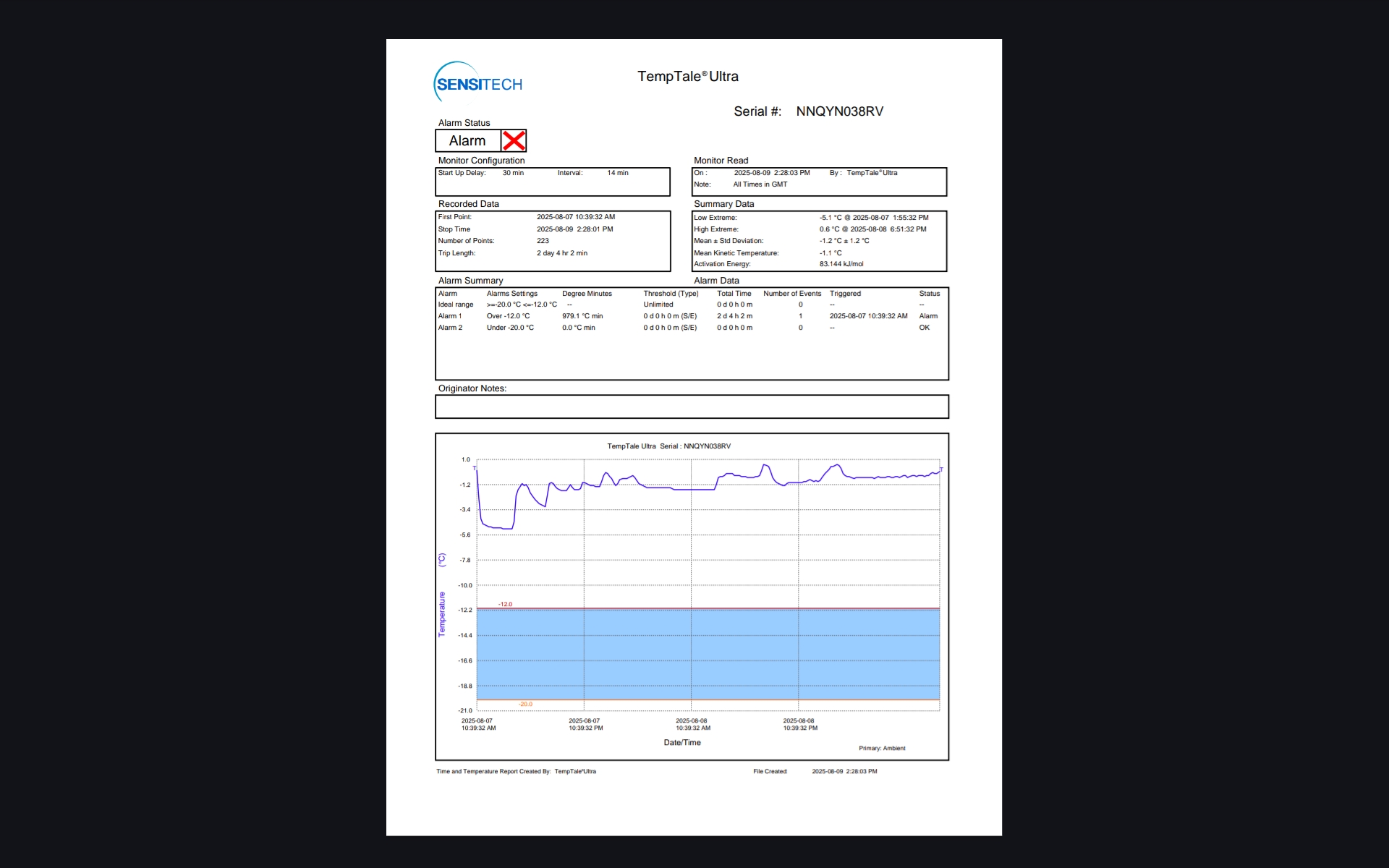
Task: Click the Alarm 1 row in Alarm Summary
Action: coord(449,316)
